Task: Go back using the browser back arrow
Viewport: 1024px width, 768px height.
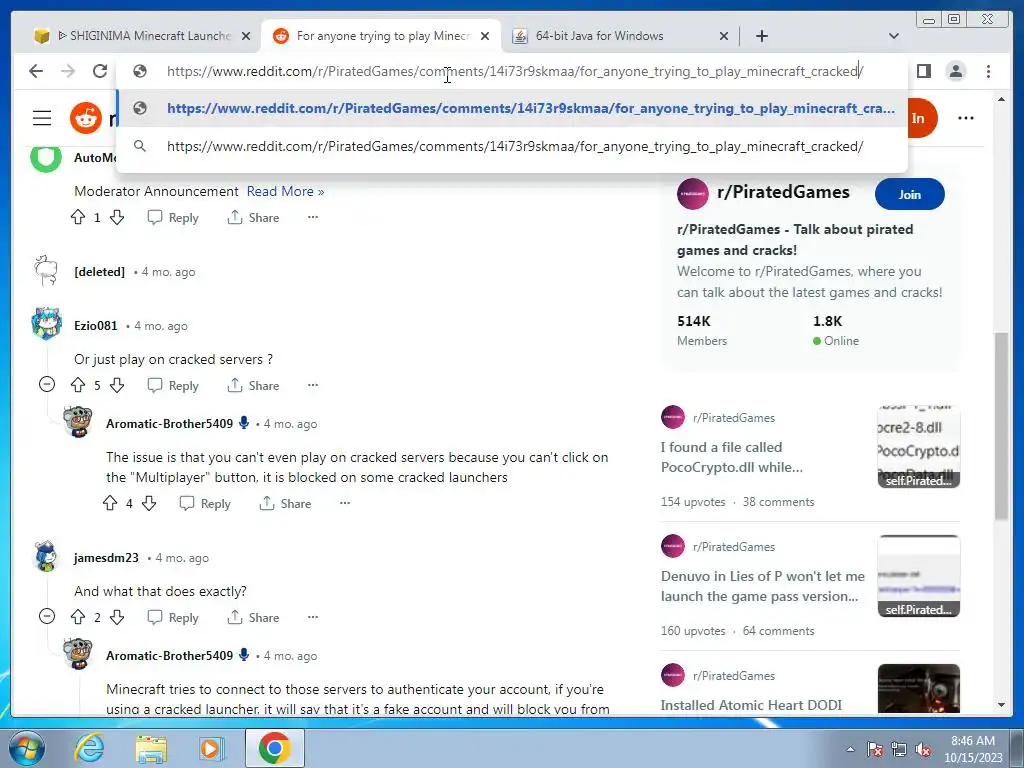Action: (x=36, y=71)
